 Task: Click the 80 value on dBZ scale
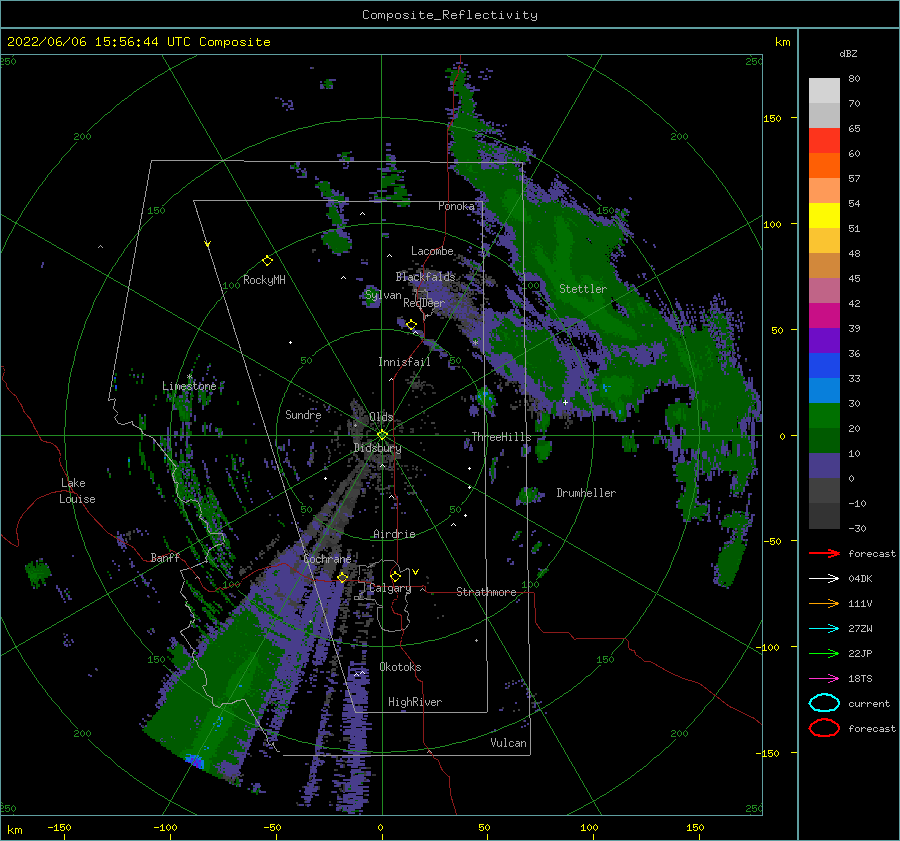[x=854, y=79]
